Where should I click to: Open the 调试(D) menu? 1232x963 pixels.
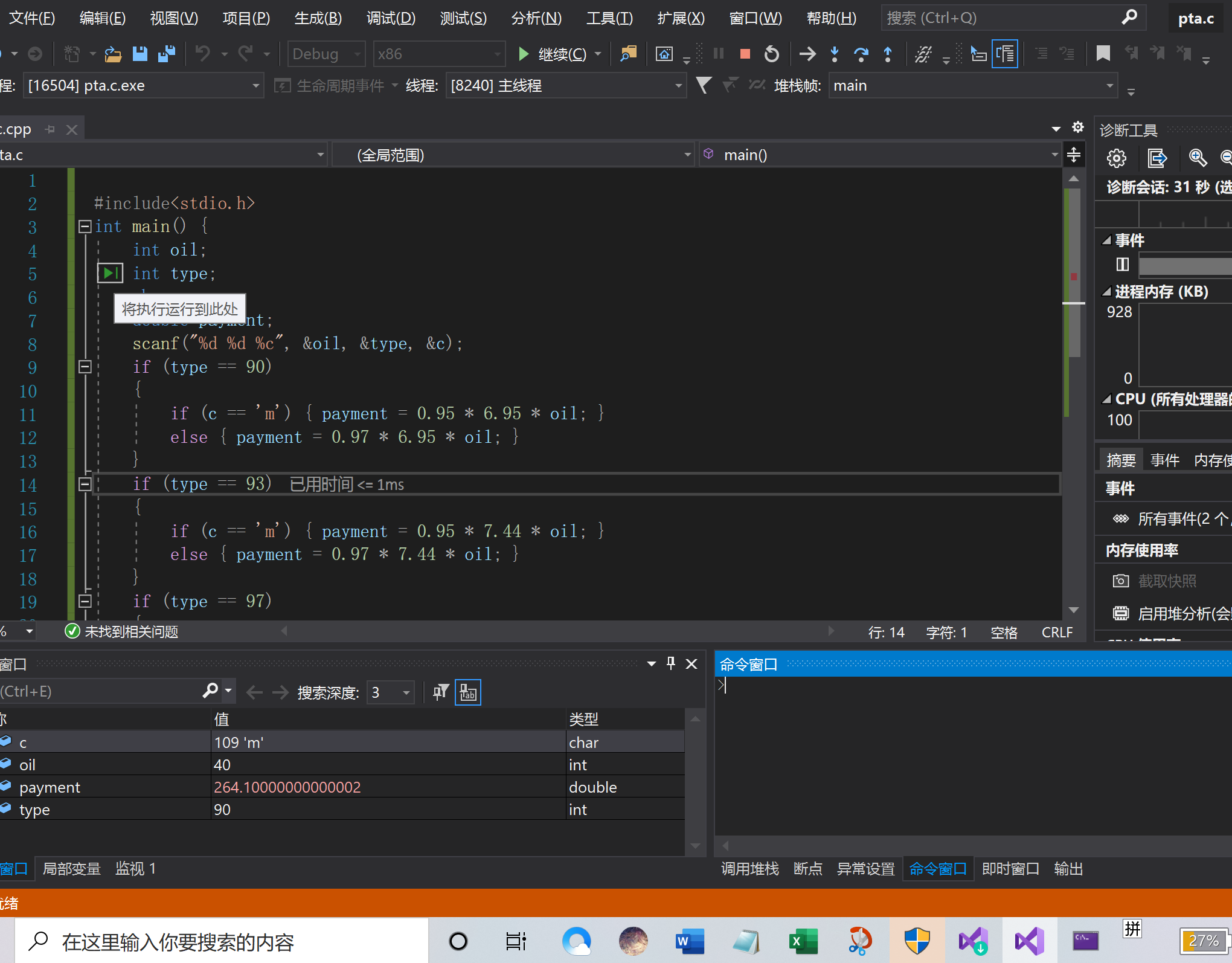(391, 18)
